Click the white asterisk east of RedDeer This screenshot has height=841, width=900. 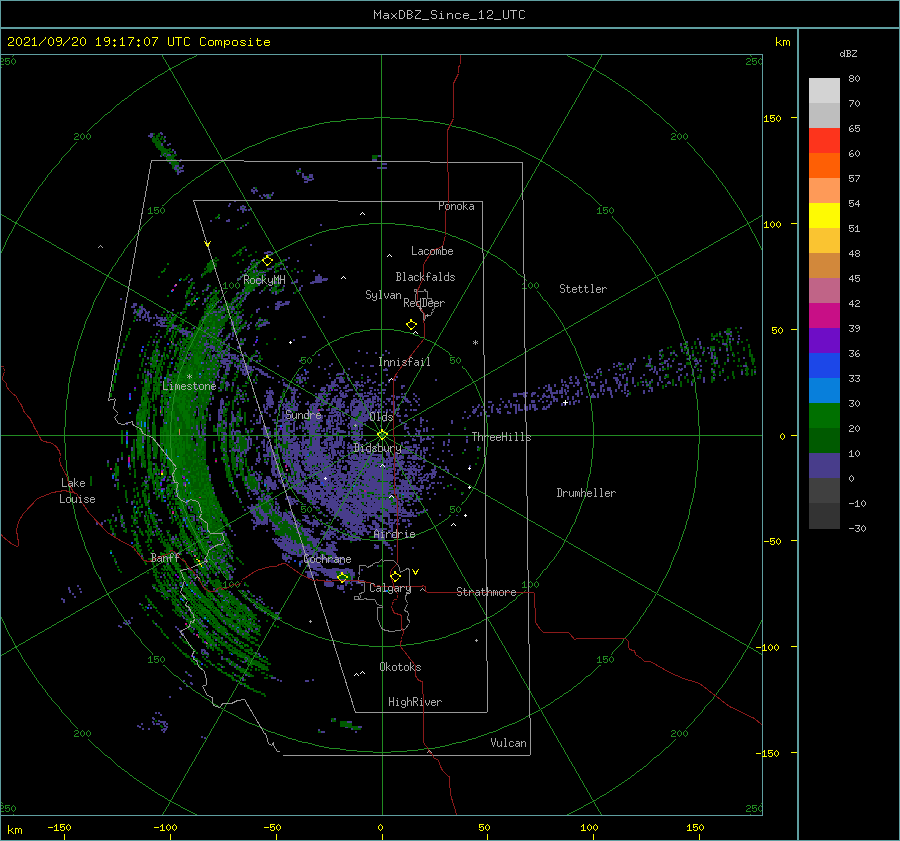(x=475, y=343)
